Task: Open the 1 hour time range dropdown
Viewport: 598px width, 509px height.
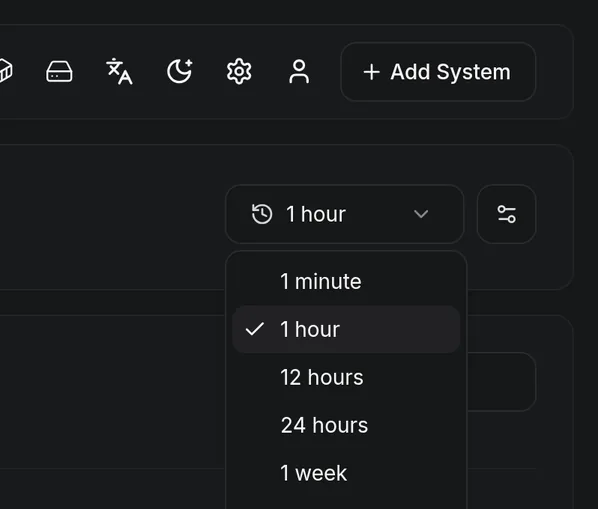Action: coord(345,214)
